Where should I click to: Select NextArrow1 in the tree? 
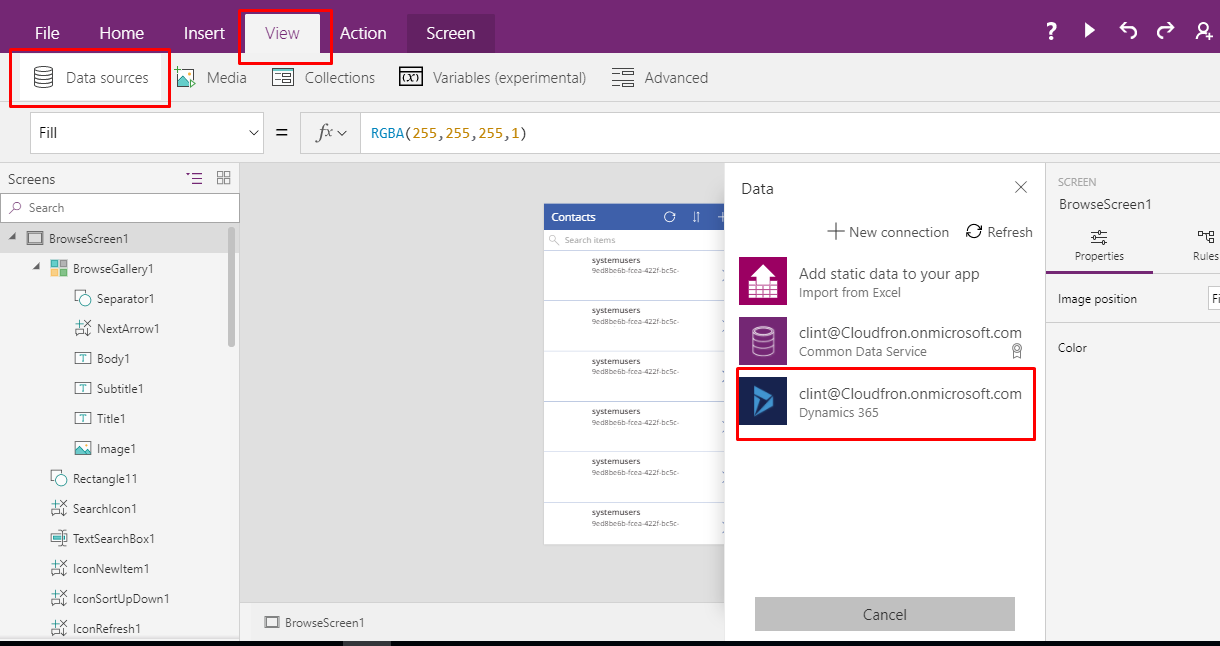point(128,329)
